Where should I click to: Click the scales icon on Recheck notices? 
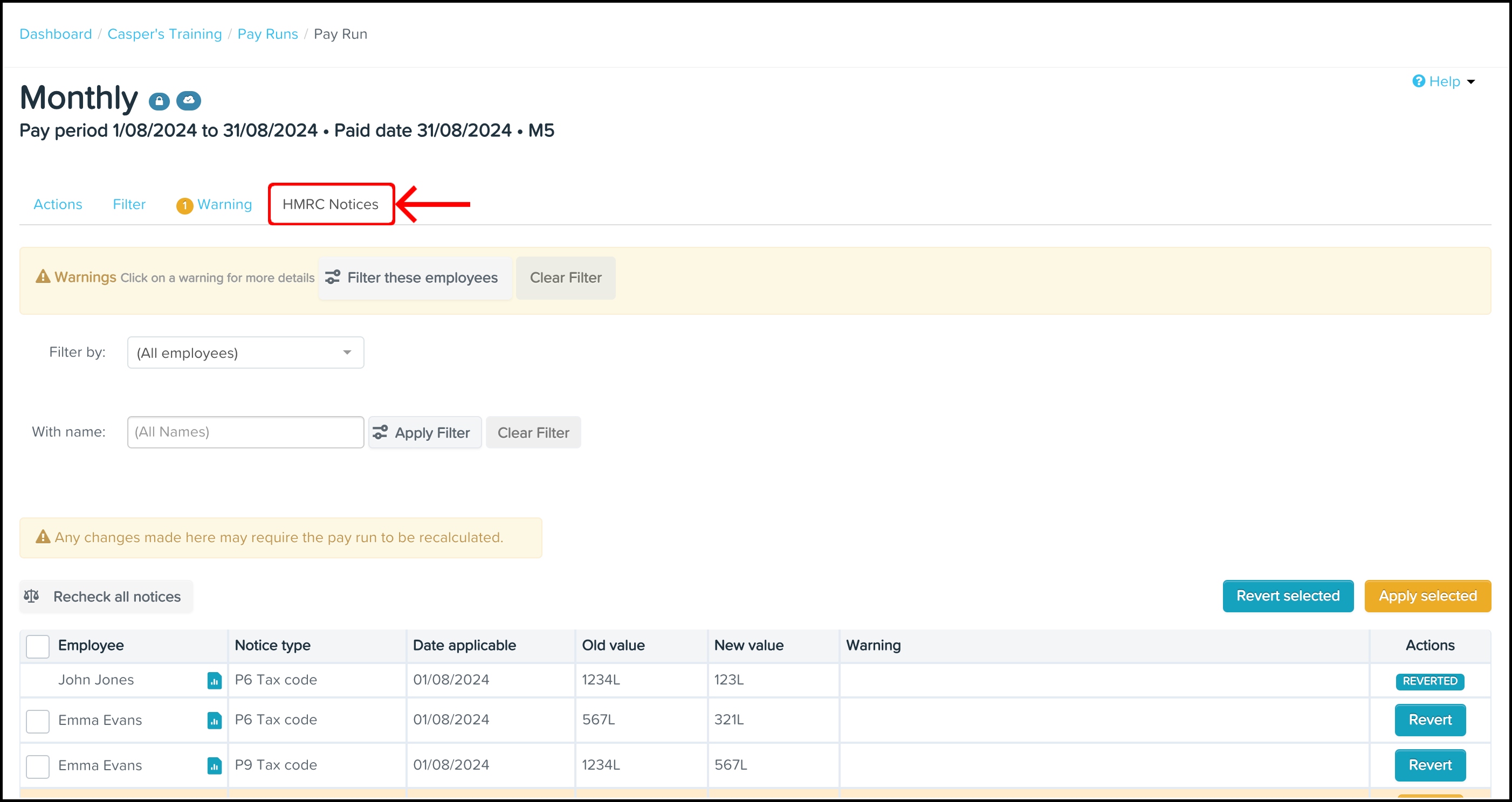pyautogui.click(x=32, y=596)
